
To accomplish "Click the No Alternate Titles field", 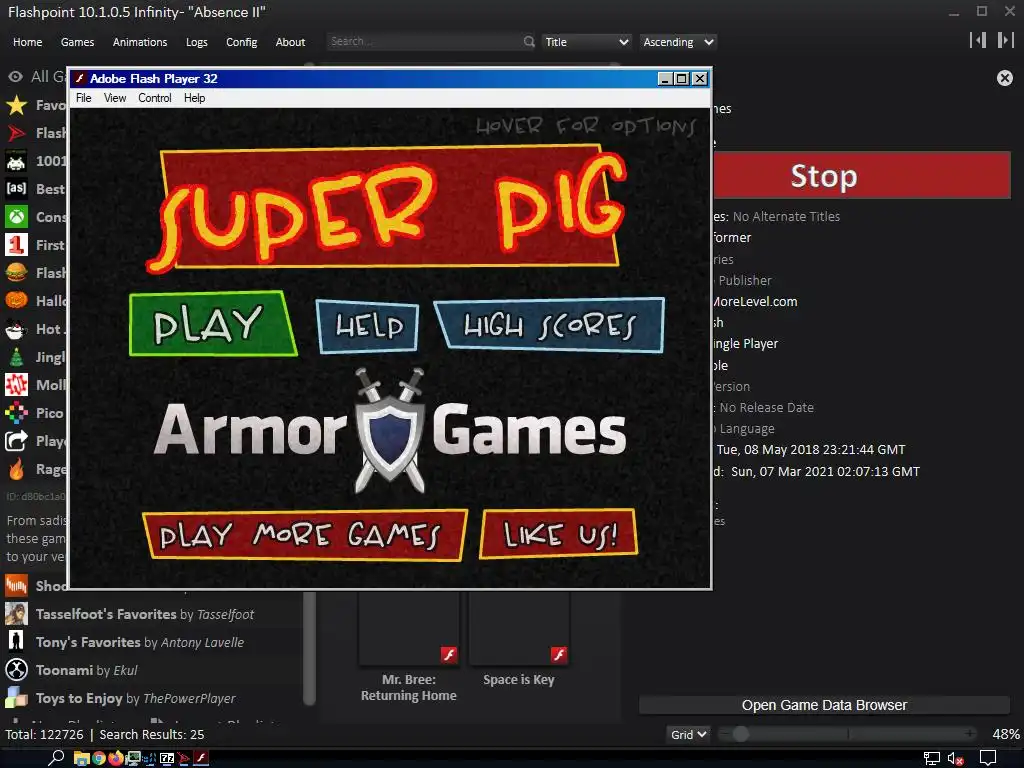I will (786, 216).
